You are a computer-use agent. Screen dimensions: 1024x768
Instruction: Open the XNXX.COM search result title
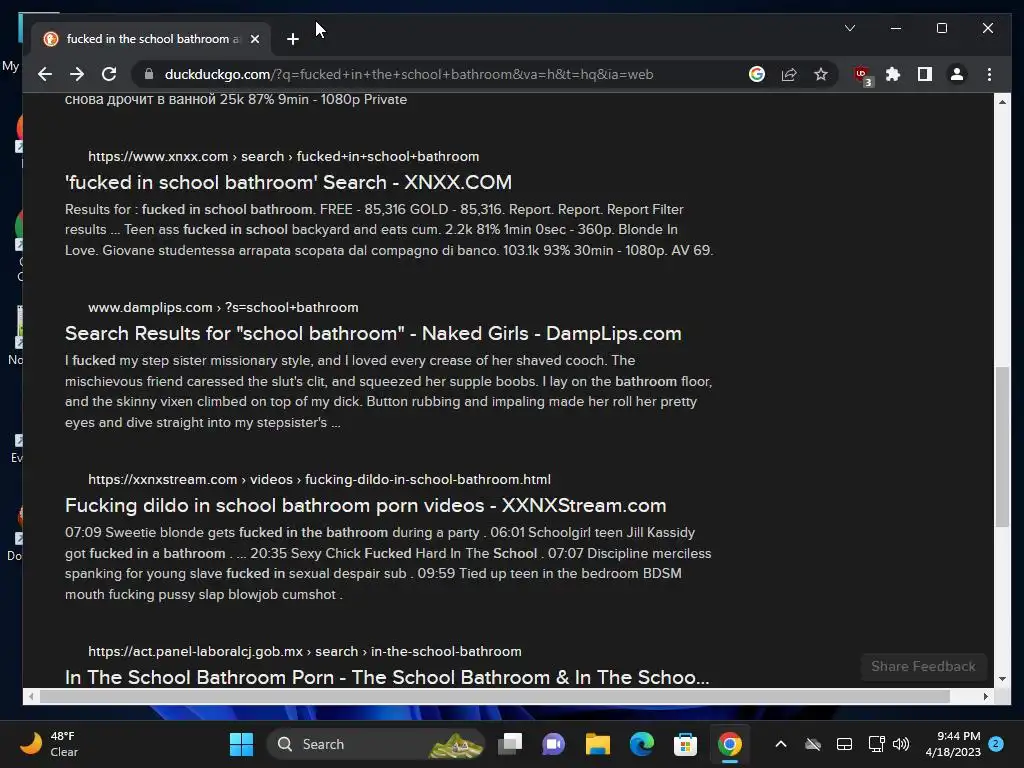coord(288,182)
